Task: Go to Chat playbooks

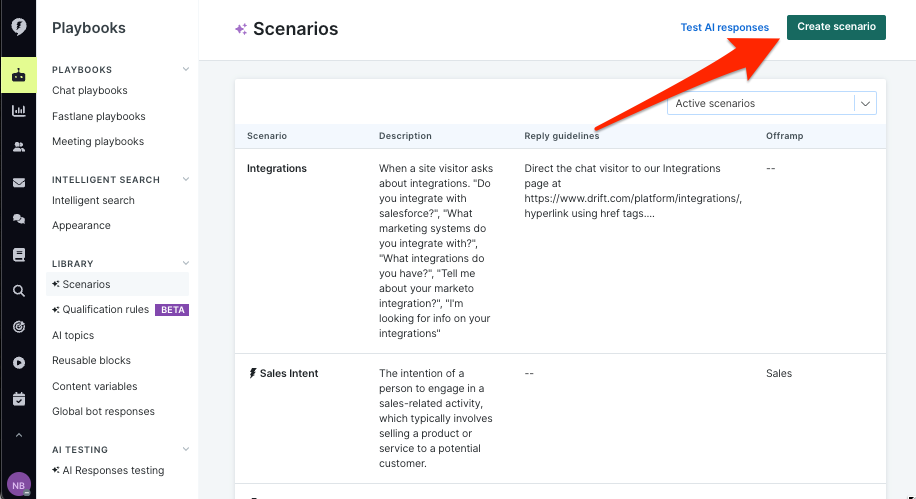Action: point(90,91)
